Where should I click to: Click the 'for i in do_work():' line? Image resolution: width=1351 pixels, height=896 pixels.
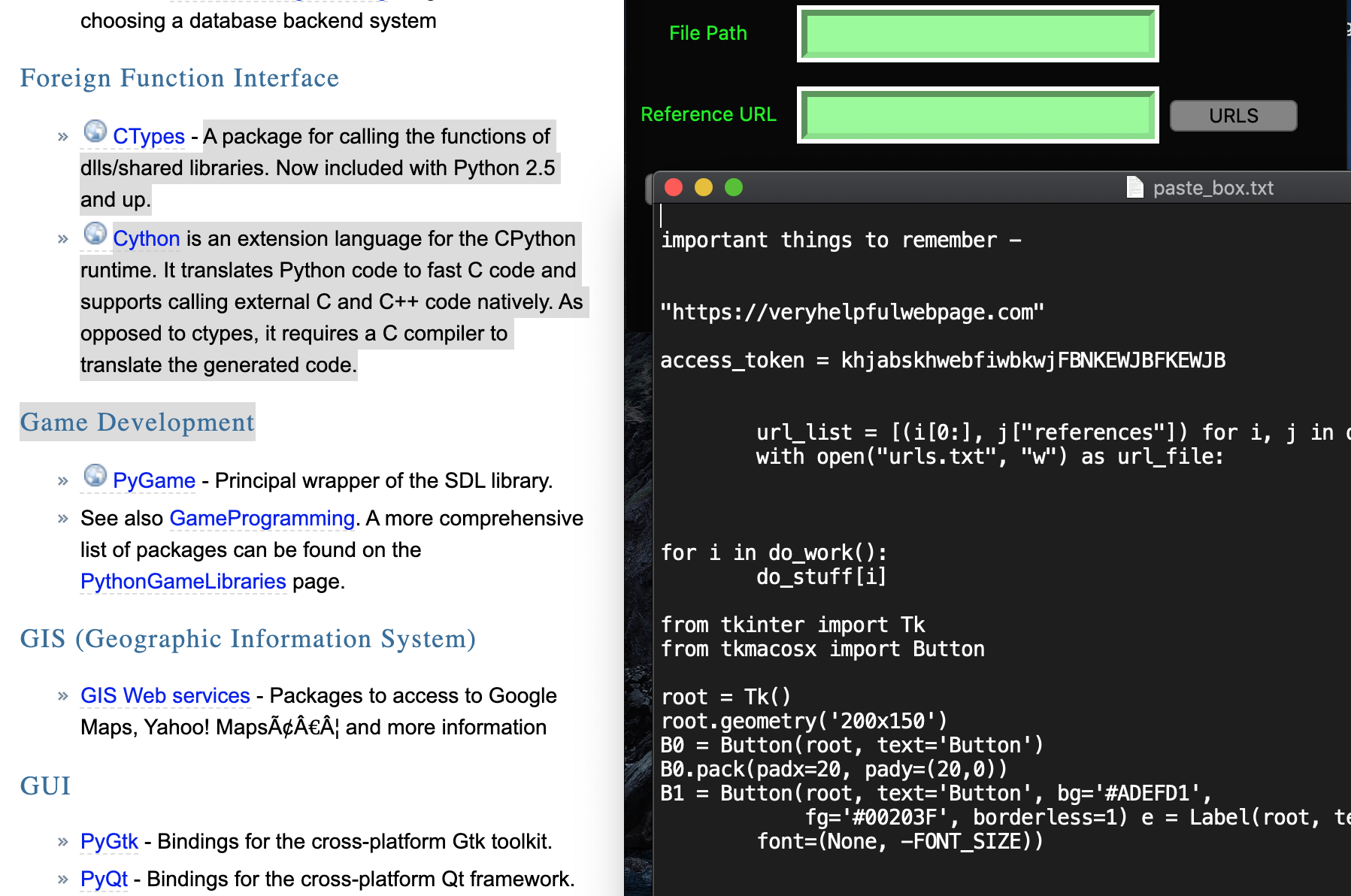[x=774, y=553]
